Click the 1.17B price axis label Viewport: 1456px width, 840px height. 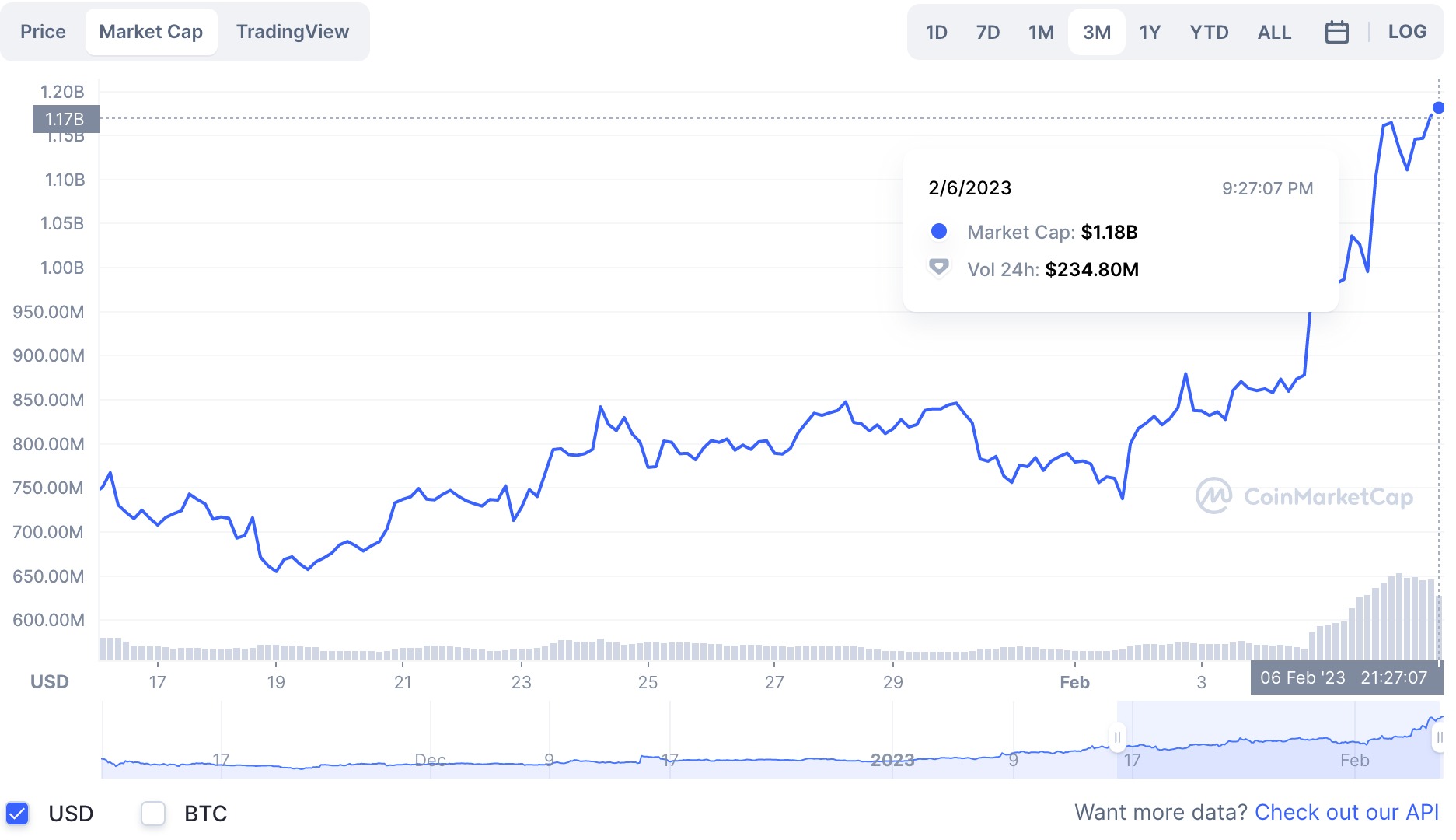[x=65, y=119]
